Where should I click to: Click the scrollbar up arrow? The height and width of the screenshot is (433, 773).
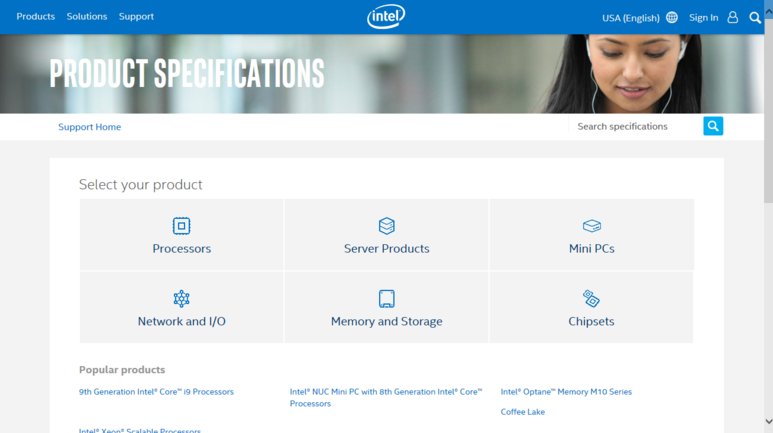point(769,11)
